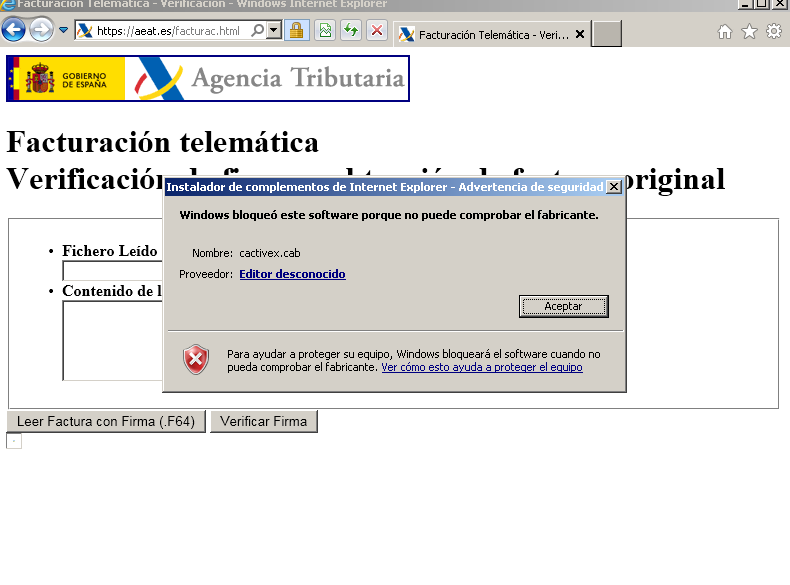790x585 pixels.
Task: Click the 'Proveedor:' label in dialog
Action: tap(206, 274)
